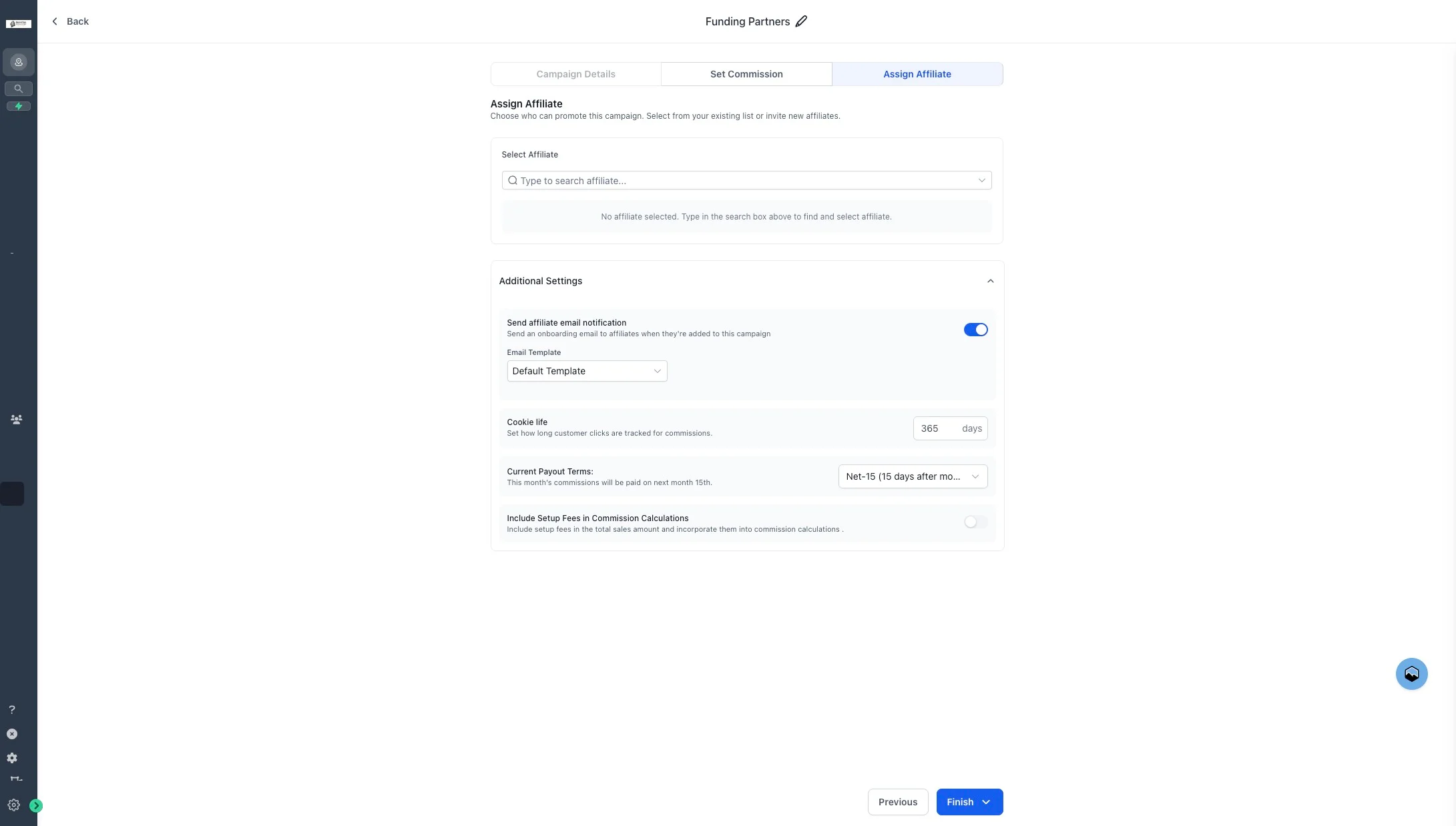The image size is (1456, 826).
Task: Select the Assign Affiliate tab
Action: coord(917,74)
